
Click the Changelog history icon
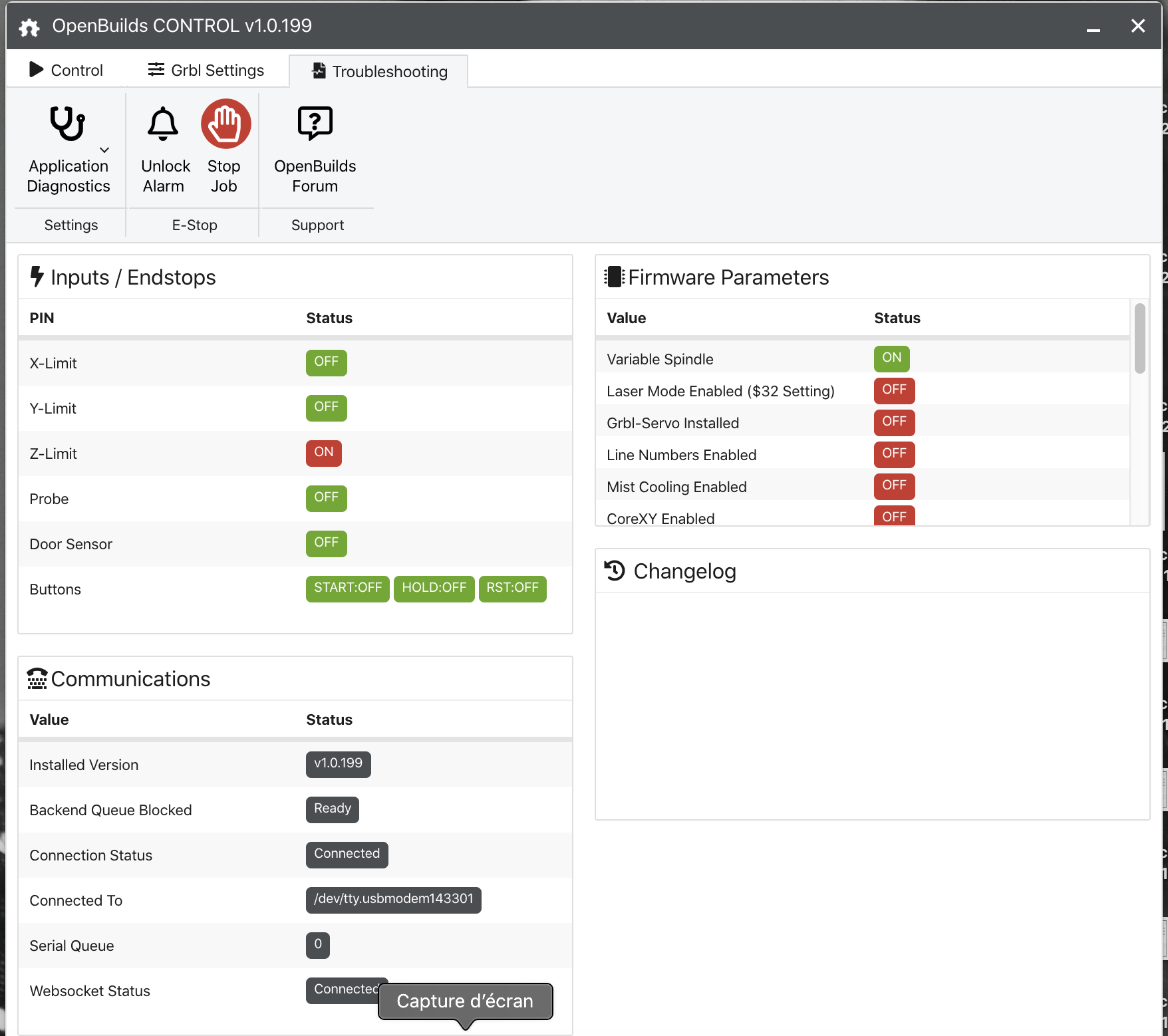tap(615, 571)
